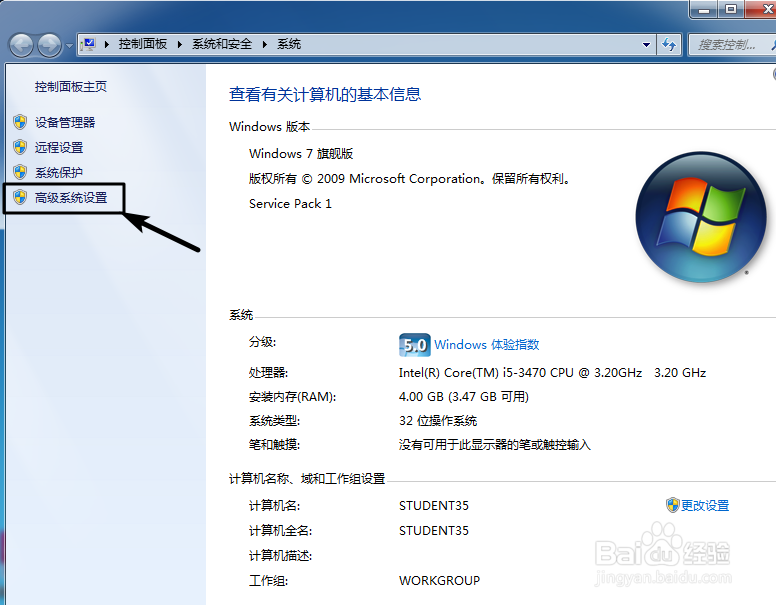Open 远程设置 link
Viewport: 776px width, 605px height.
point(59,148)
